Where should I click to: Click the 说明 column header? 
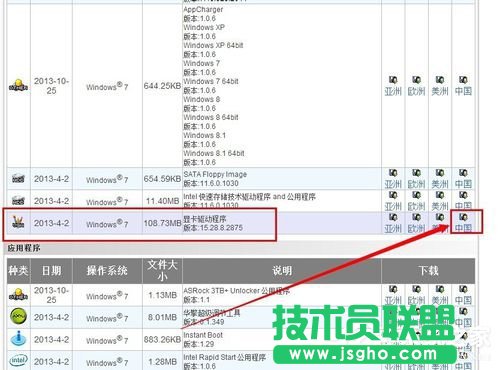282,271
